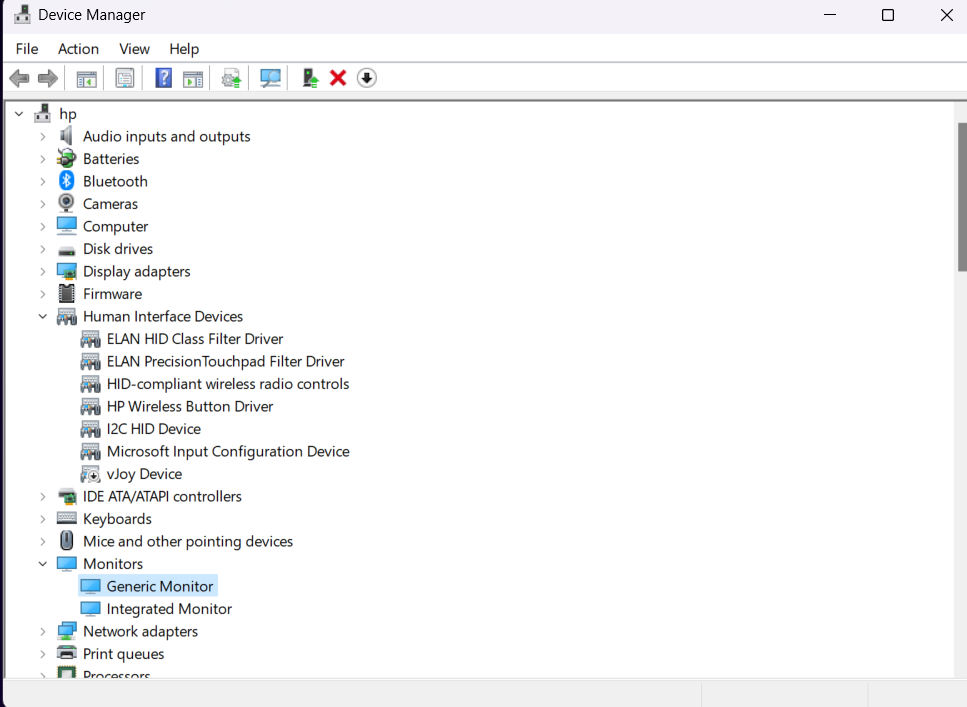Click the Bluetooth icon in the device tree

coord(67,181)
